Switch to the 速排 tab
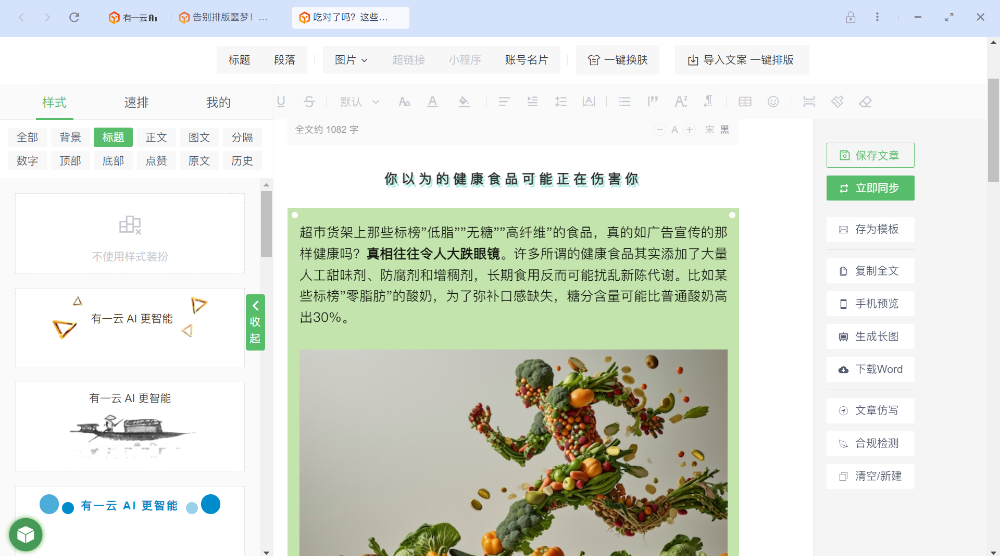The width and height of the screenshot is (1000, 556). click(x=136, y=102)
